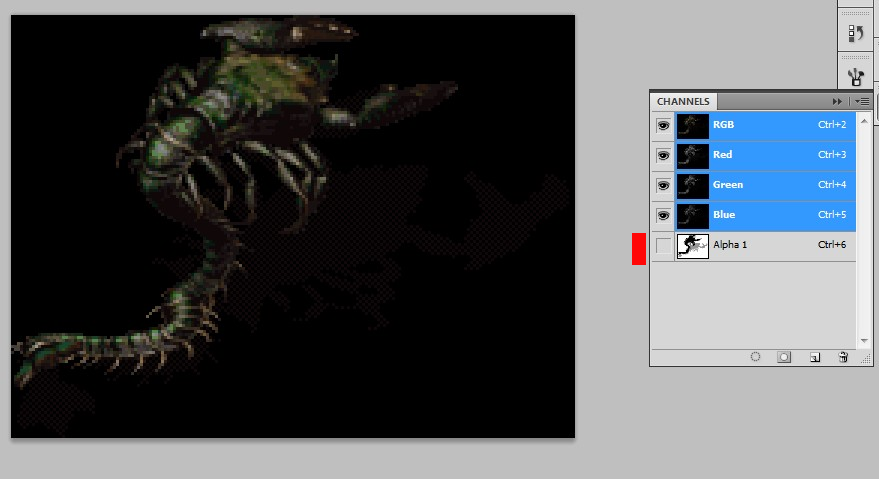Load channel as selection dotted circle icon
879x479 pixels.
(755, 357)
